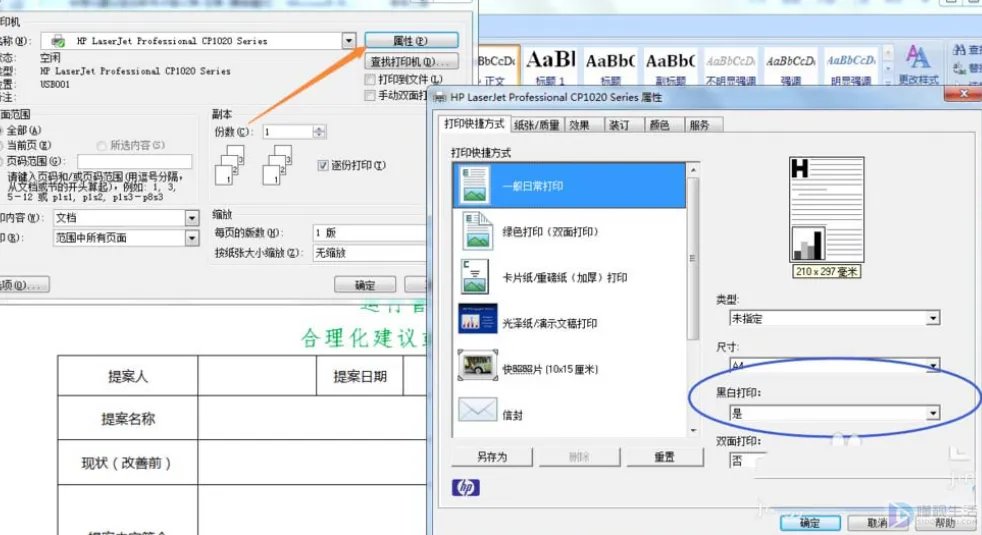Click the uncollated copies page icon

click(229, 165)
